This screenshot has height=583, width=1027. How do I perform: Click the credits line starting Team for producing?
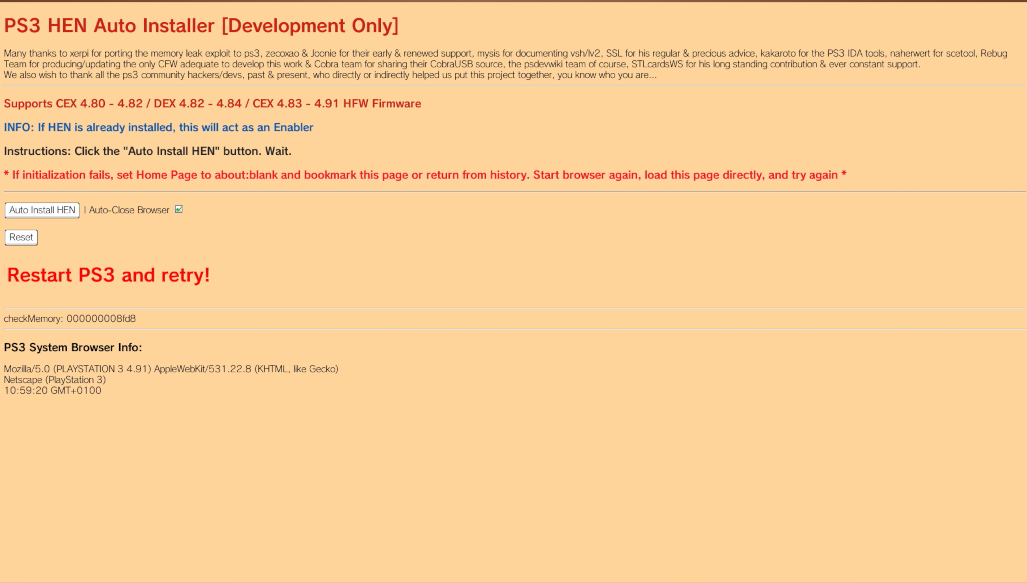[x=462, y=64]
